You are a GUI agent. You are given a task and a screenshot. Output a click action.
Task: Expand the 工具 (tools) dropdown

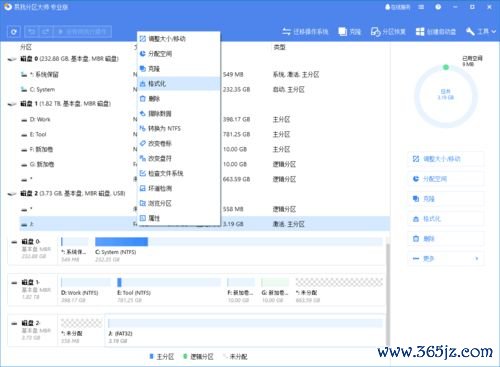[481, 32]
